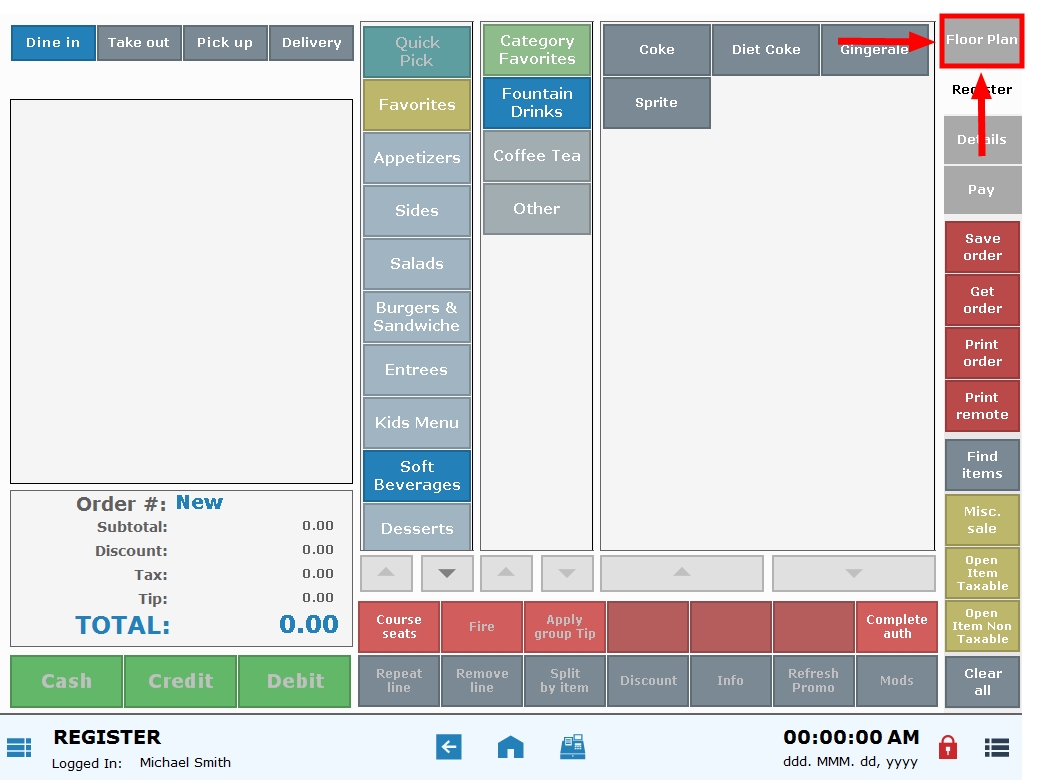
Task: Open the list view icon at bottom right
Action: [996, 747]
